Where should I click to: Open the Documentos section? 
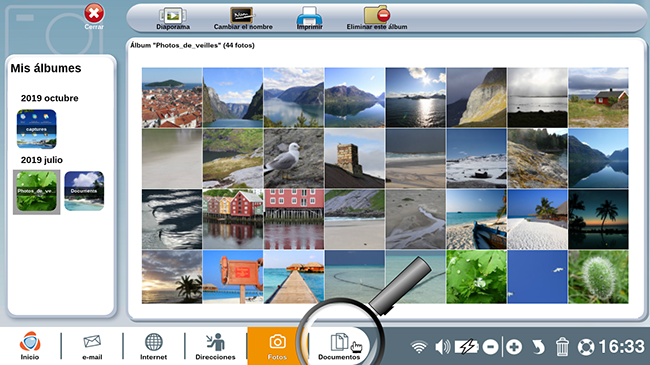coord(339,346)
